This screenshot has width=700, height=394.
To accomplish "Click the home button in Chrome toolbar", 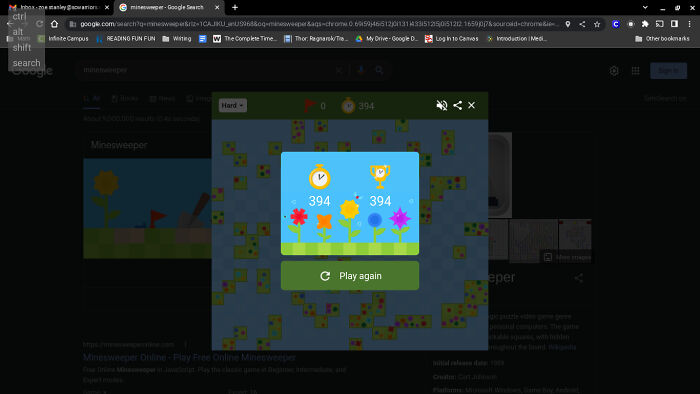I will [54, 24].
